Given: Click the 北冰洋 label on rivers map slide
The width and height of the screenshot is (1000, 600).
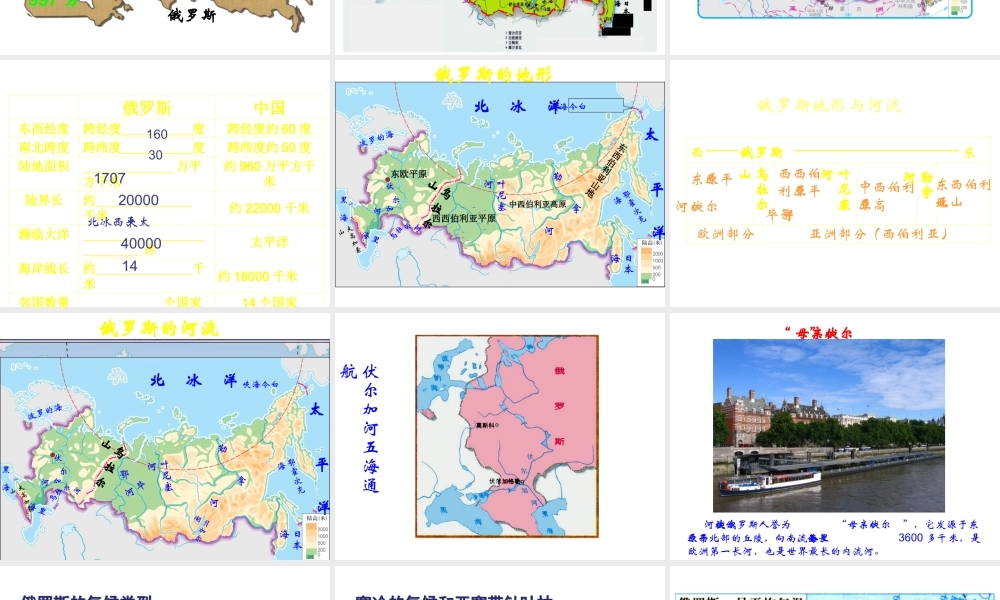Looking at the screenshot, I should pyautogui.click(x=193, y=381).
